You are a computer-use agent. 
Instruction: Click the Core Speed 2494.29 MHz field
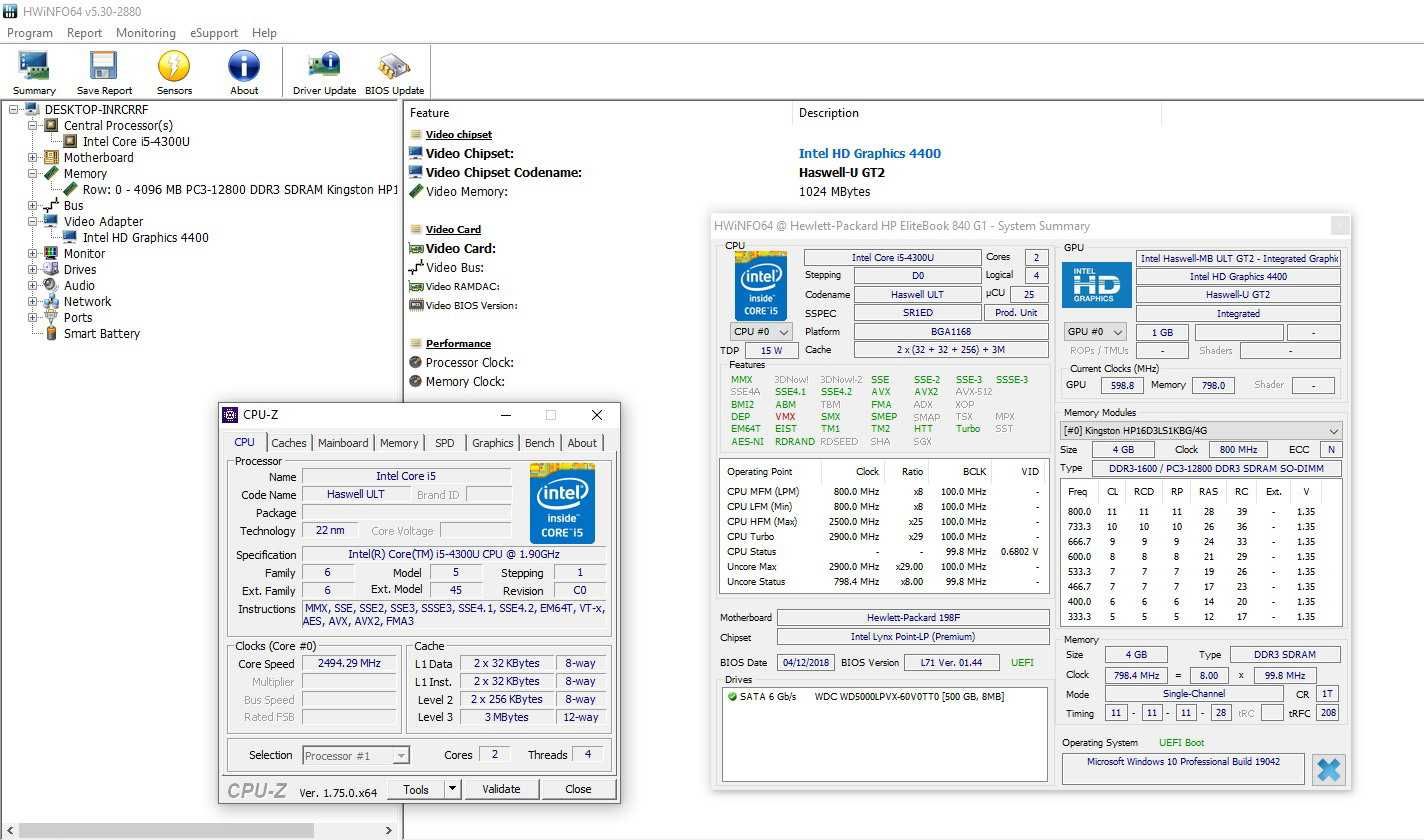click(x=350, y=664)
